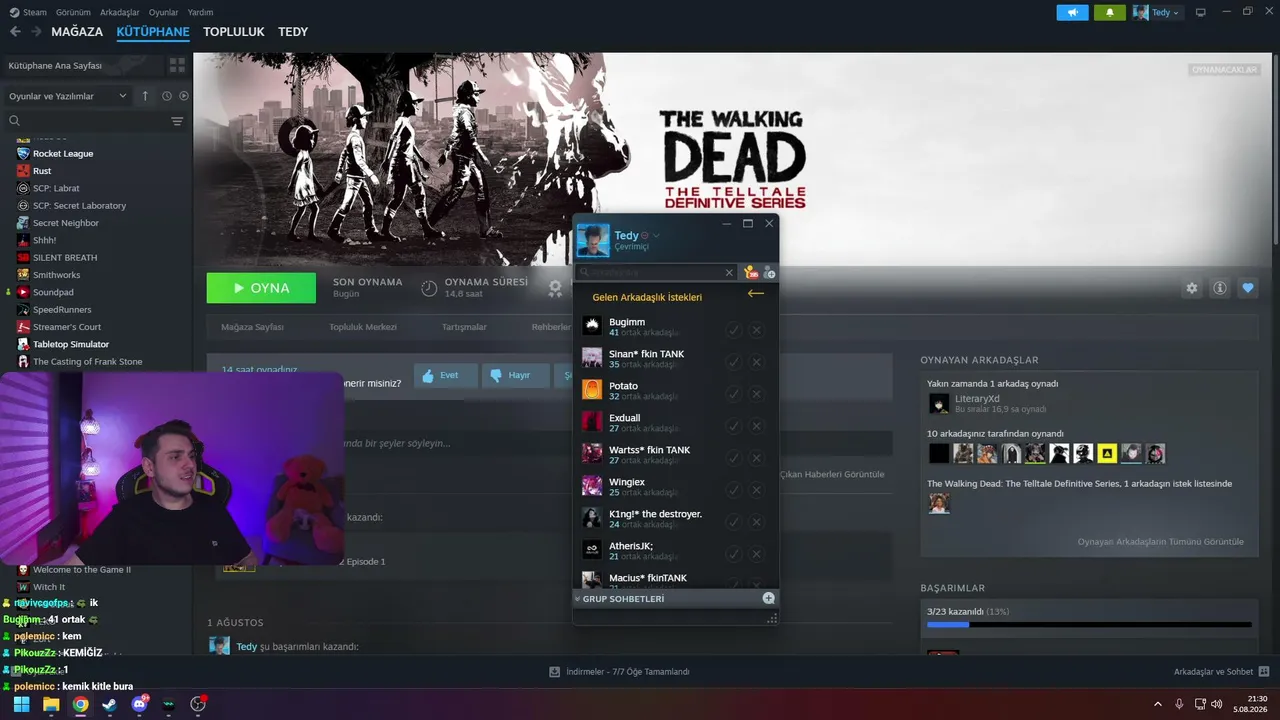The width and height of the screenshot is (1280, 720).
Task: Accept friend request from Bugimm
Action: point(733,330)
